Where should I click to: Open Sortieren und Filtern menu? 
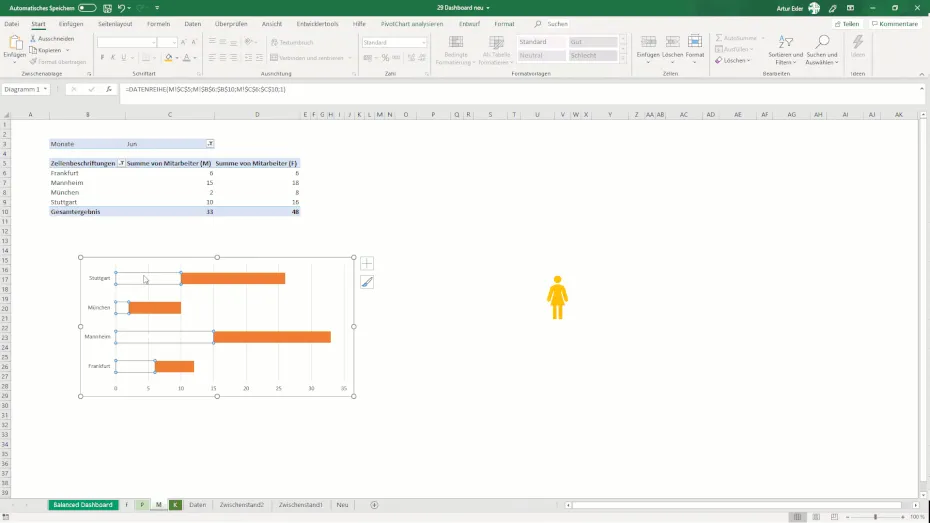pos(785,50)
